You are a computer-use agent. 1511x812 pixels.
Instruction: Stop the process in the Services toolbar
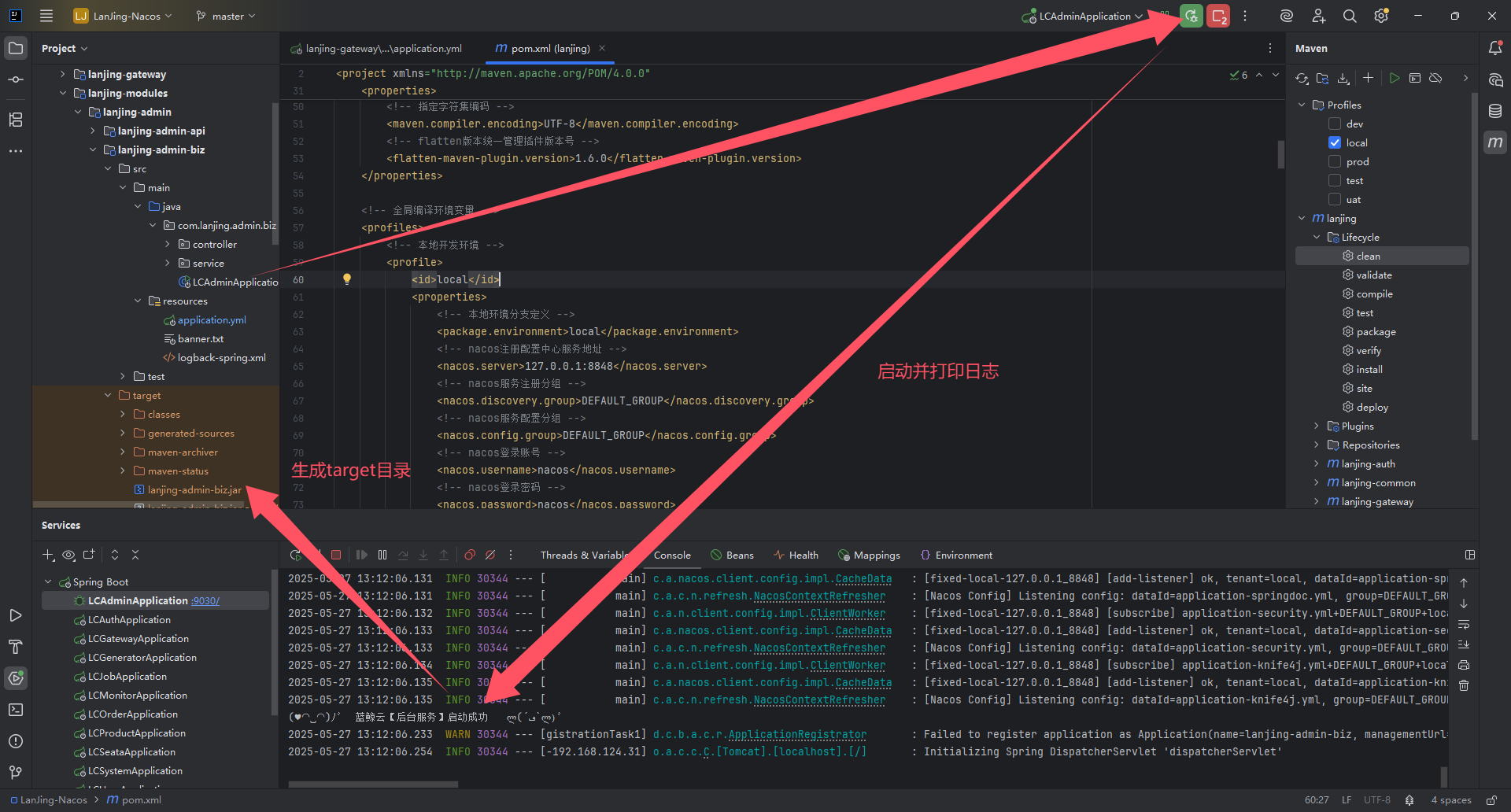(x=336, y=555)
